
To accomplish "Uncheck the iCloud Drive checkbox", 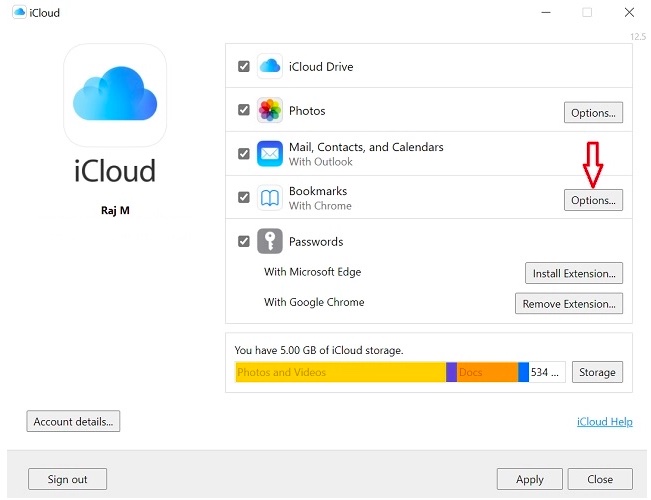I will 244,66.
